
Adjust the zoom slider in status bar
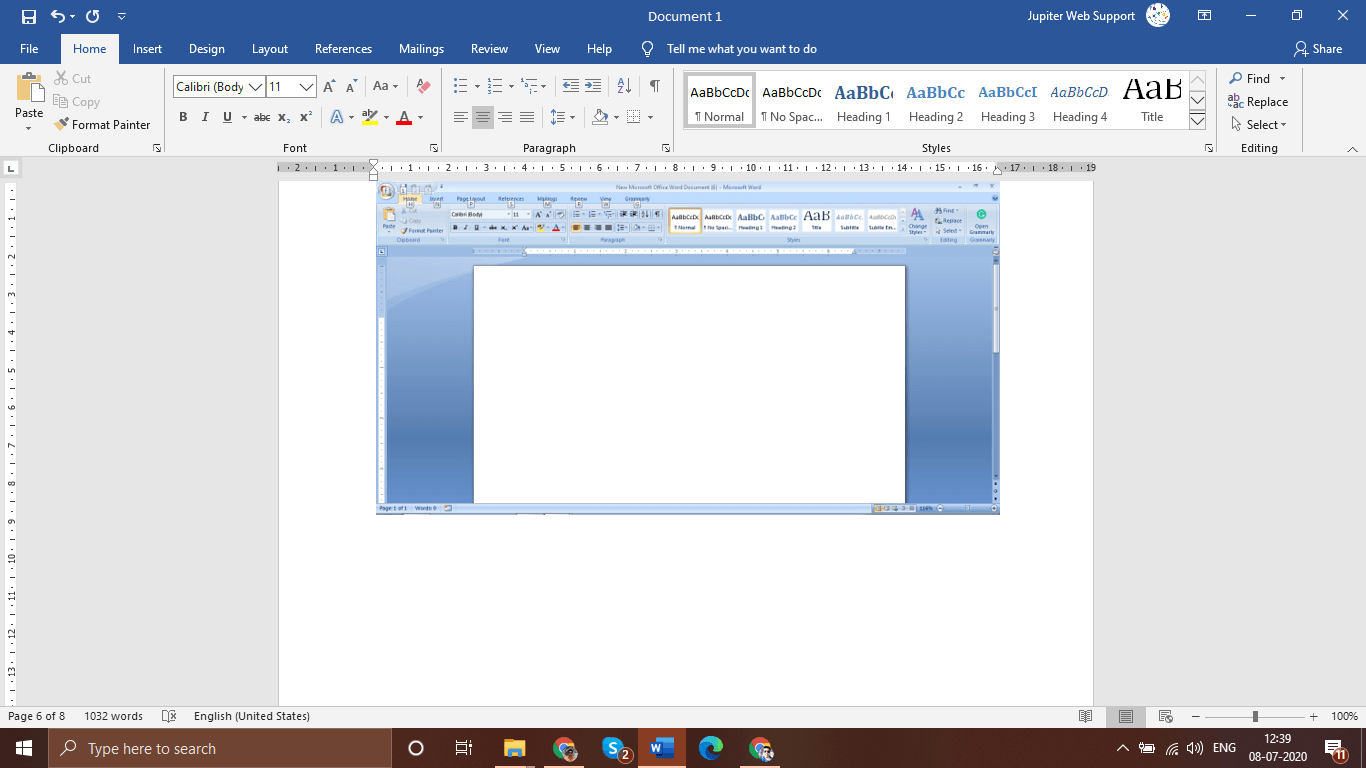(1253, 716)
